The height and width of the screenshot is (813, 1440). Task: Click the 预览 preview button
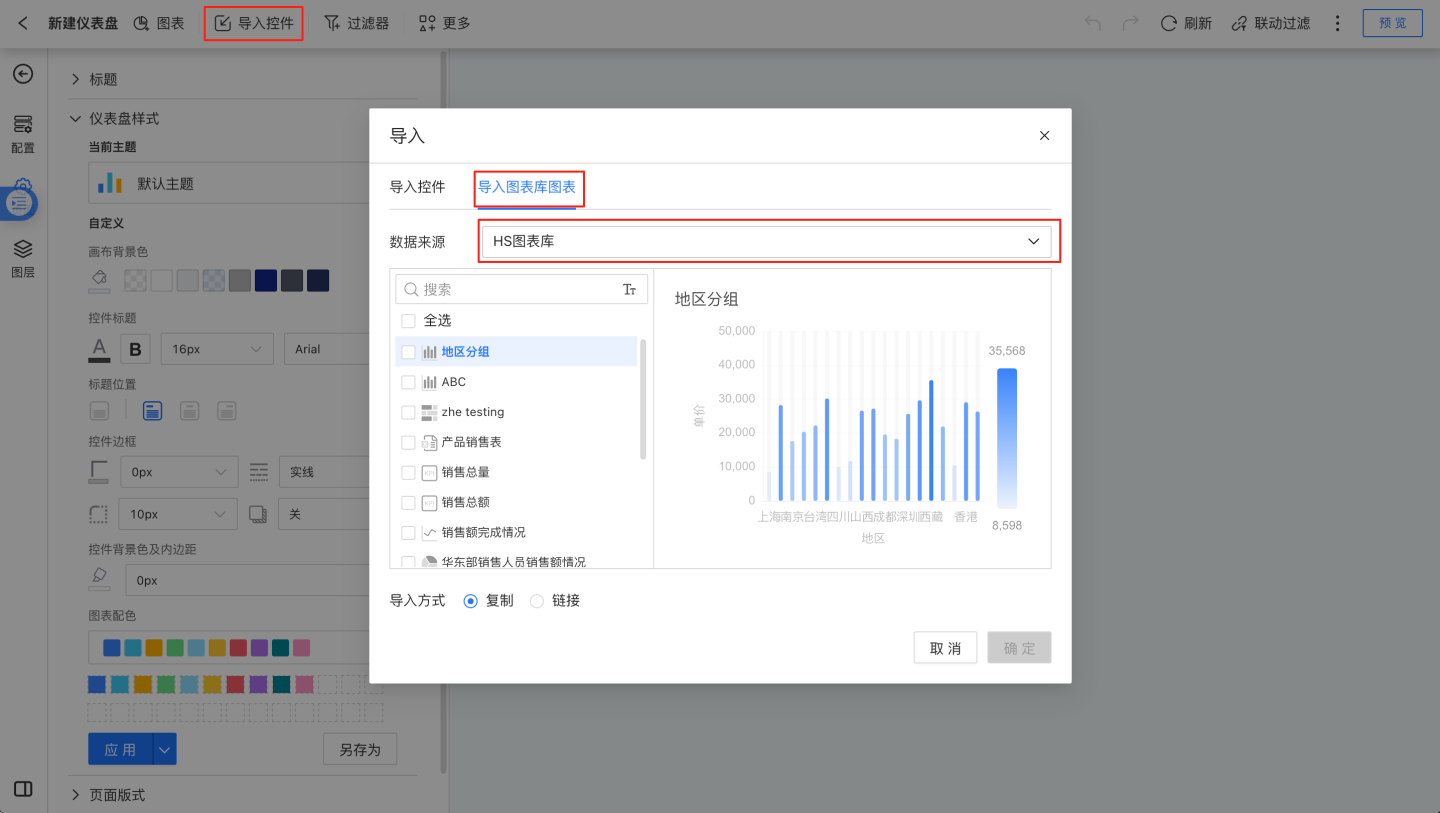point(1392,23)
